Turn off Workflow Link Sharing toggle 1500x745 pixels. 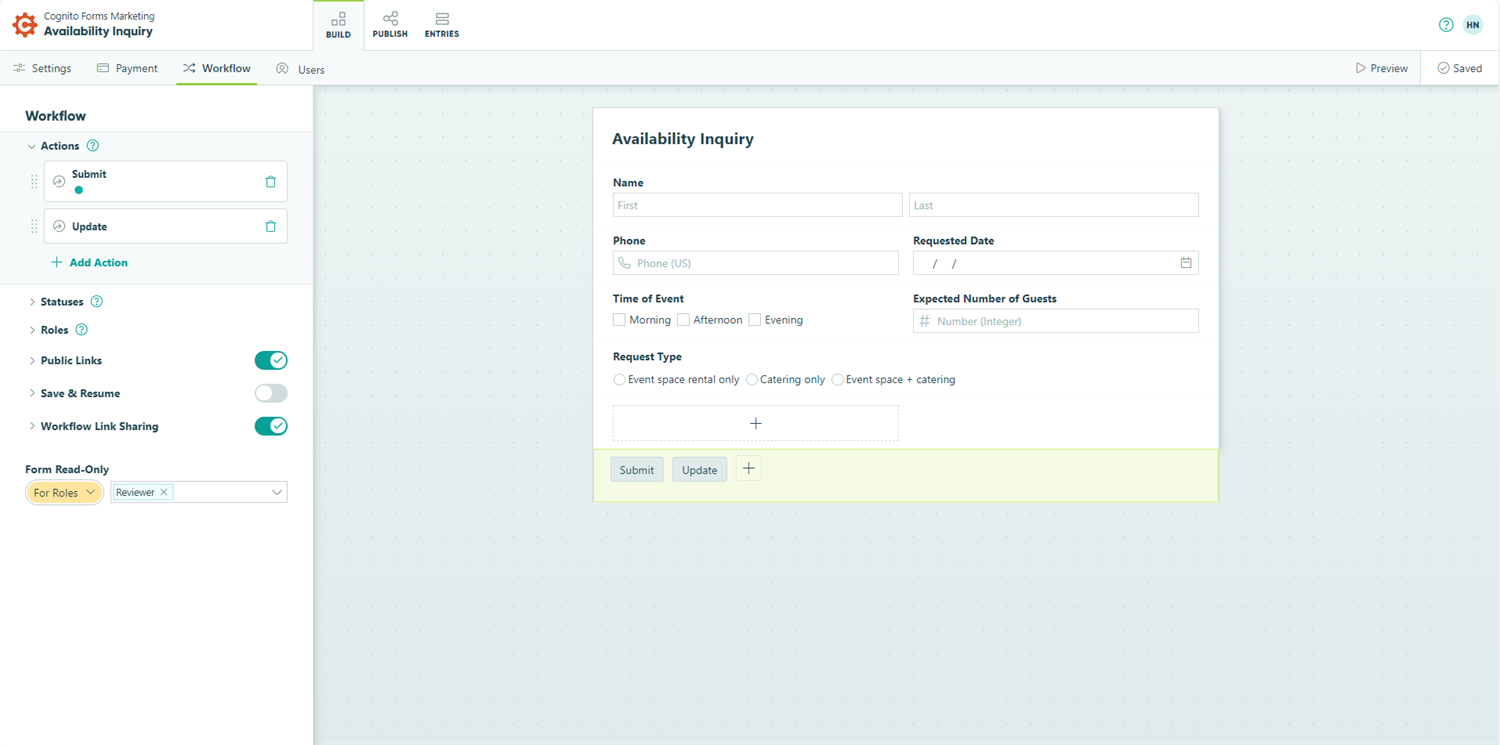271,426
